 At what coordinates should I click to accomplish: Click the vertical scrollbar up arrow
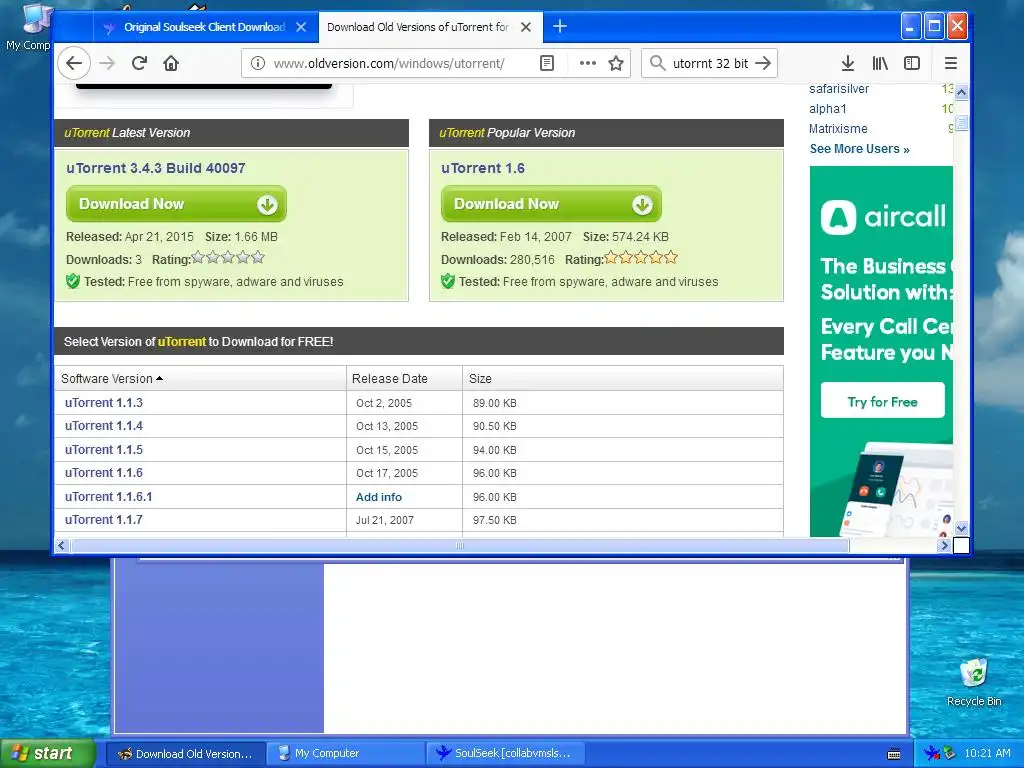961,92
